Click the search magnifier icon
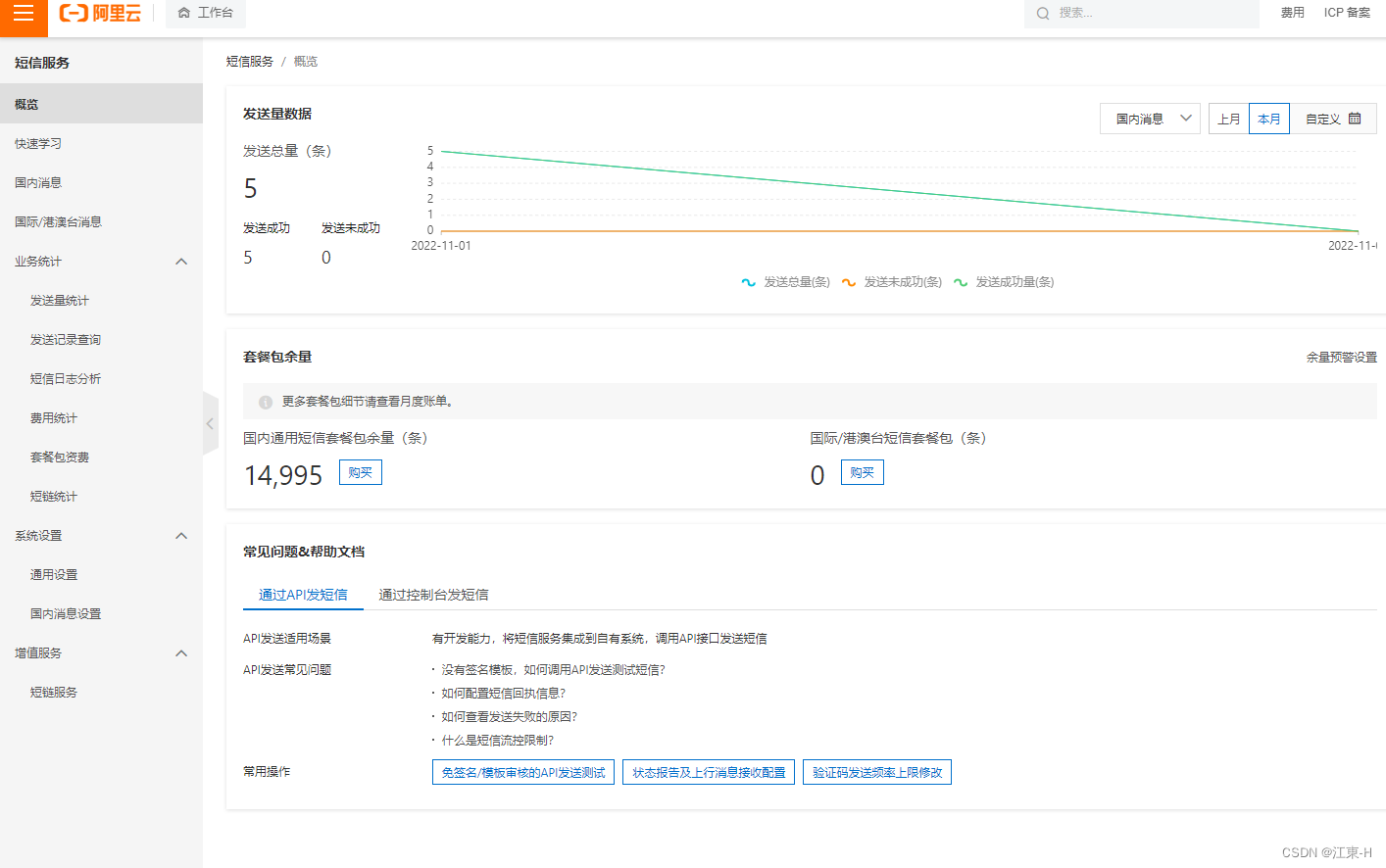The width and height of the screenshot is (1386, 868). (x=1043, y=14)
